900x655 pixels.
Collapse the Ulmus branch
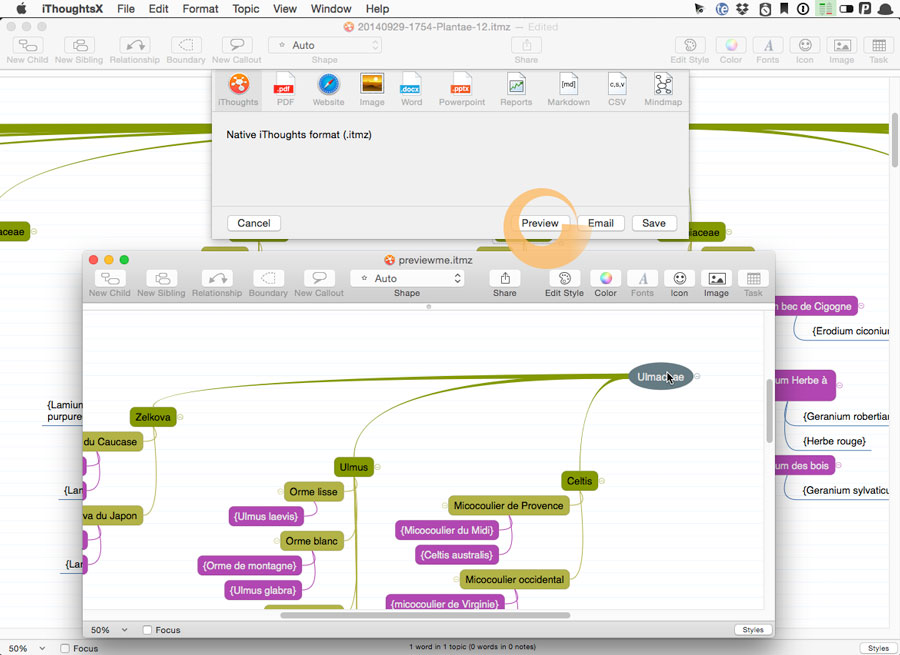[378, 467]
